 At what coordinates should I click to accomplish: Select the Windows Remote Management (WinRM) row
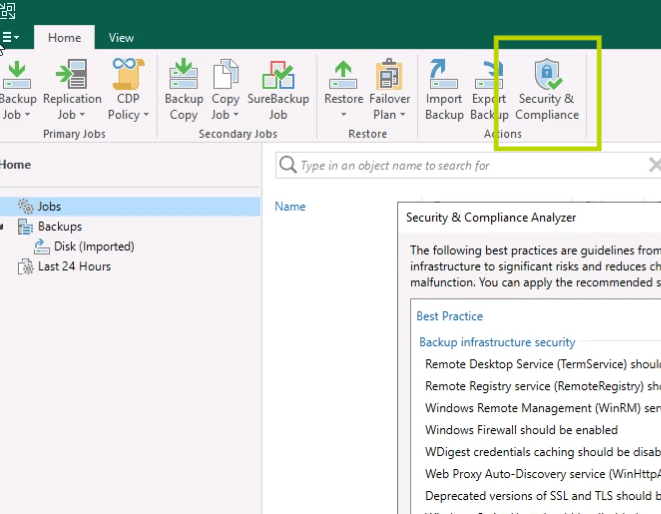pos(543,408)
